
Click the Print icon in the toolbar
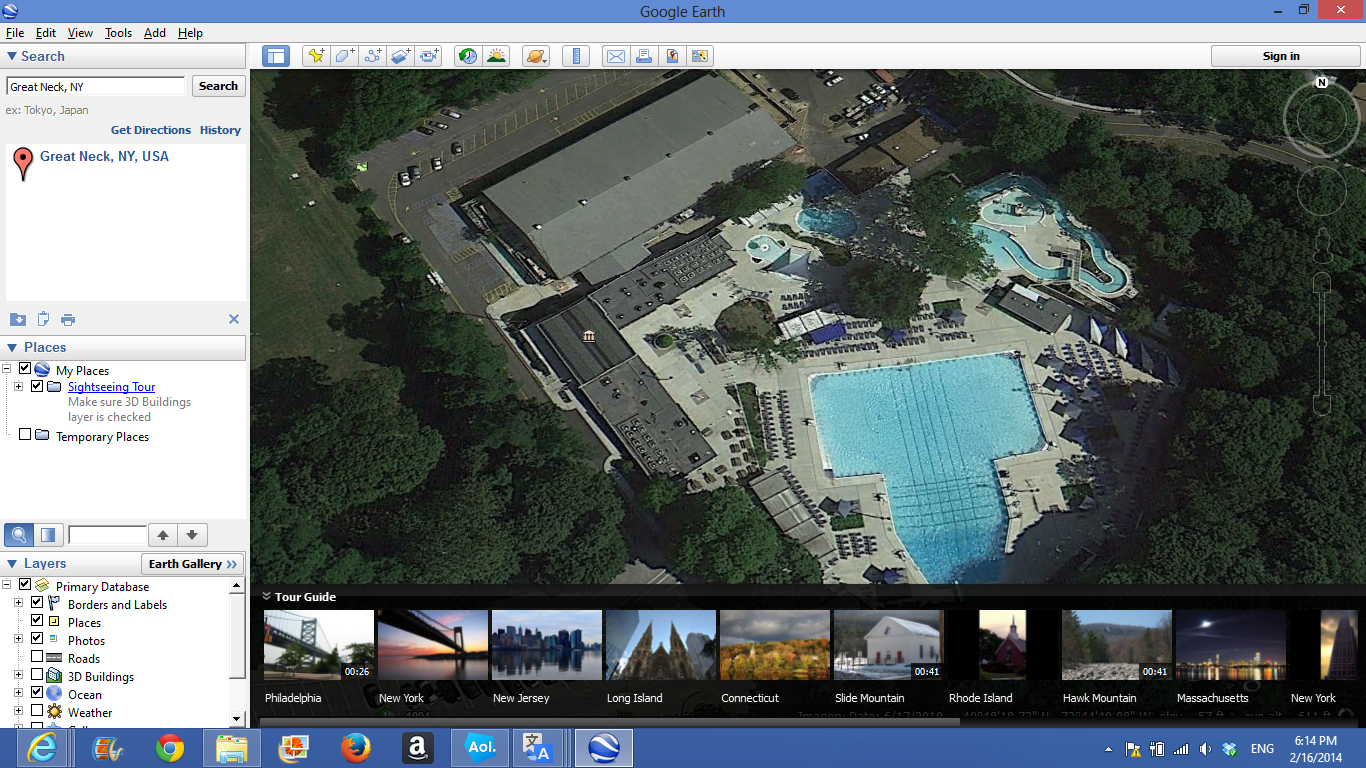[644, 56]
